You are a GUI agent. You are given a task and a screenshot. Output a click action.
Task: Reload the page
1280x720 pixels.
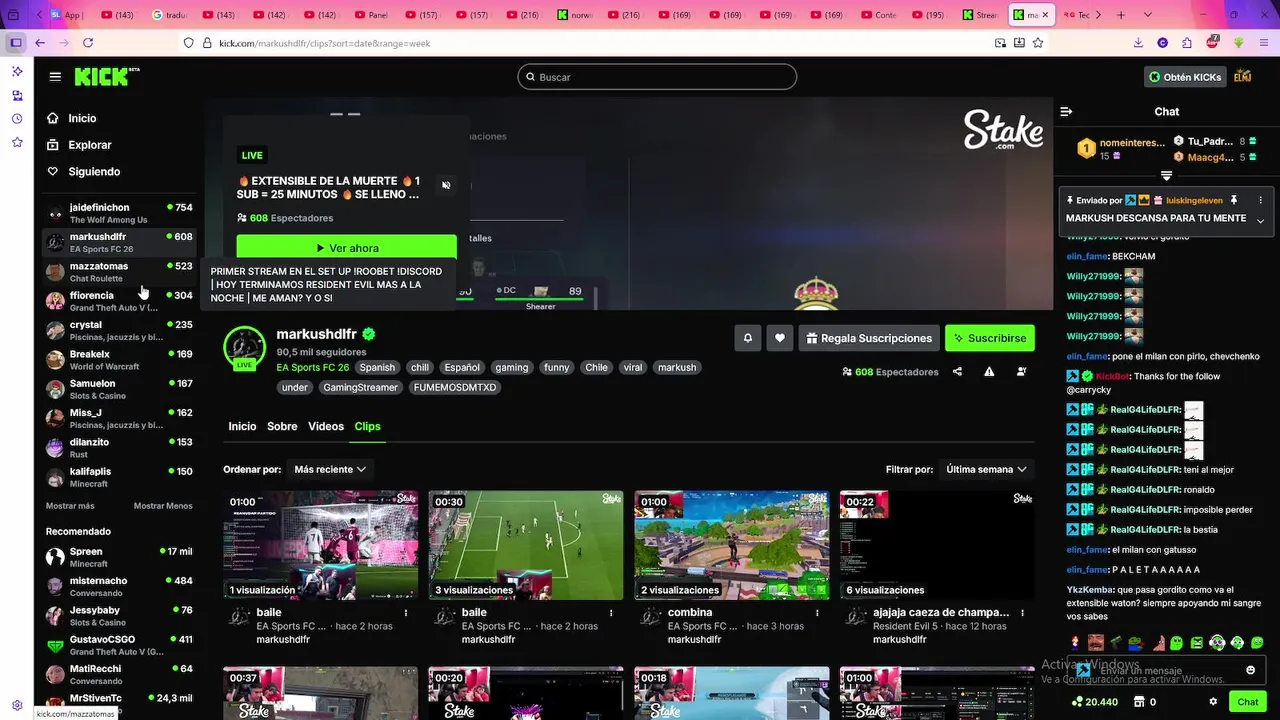tap(88, 43)
